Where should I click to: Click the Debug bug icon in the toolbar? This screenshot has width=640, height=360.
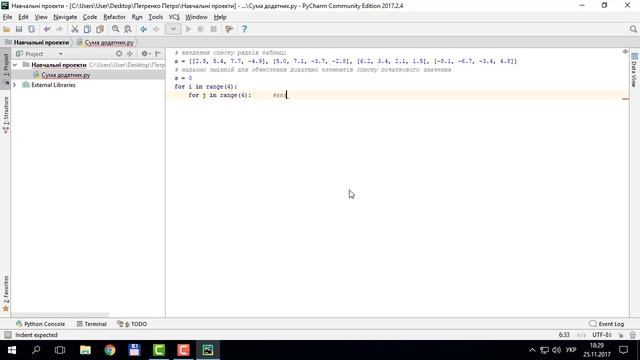pyautogui.click(x=200, y=29)
